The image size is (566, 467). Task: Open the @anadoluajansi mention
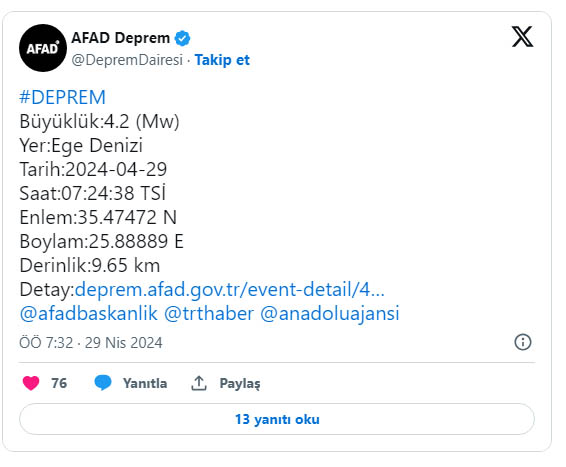pos(330,313)
